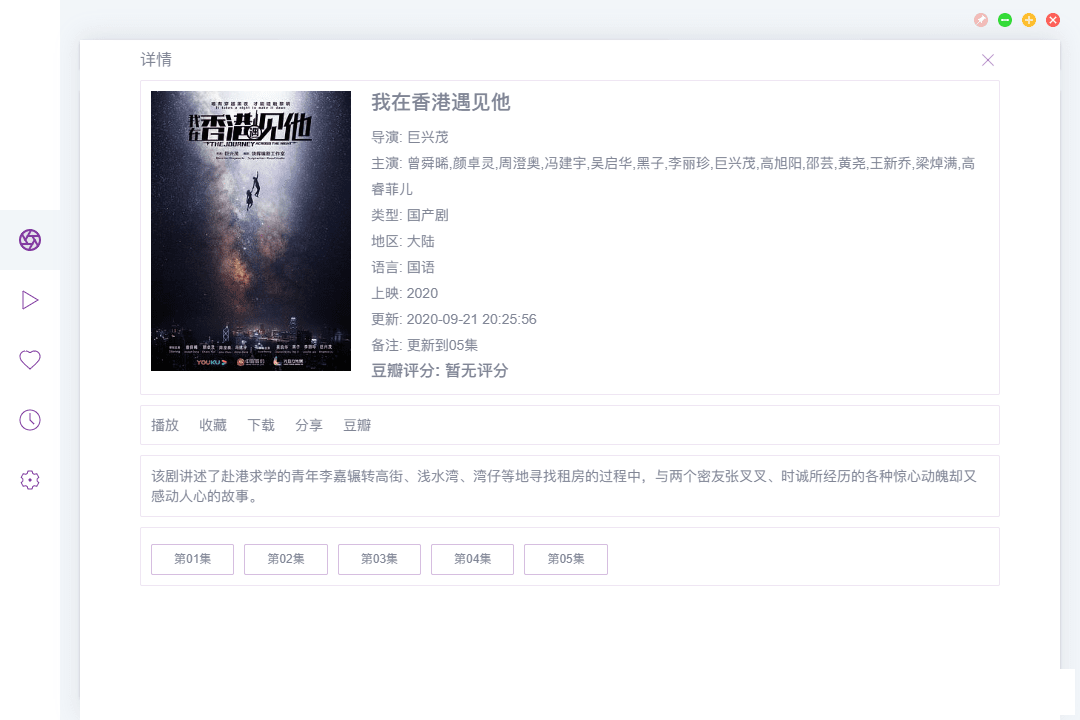This screenshot has height=720, width=1080.
Task: Click the 豆瓣评分: 暂无评分 text
Action: click(439, 371)
